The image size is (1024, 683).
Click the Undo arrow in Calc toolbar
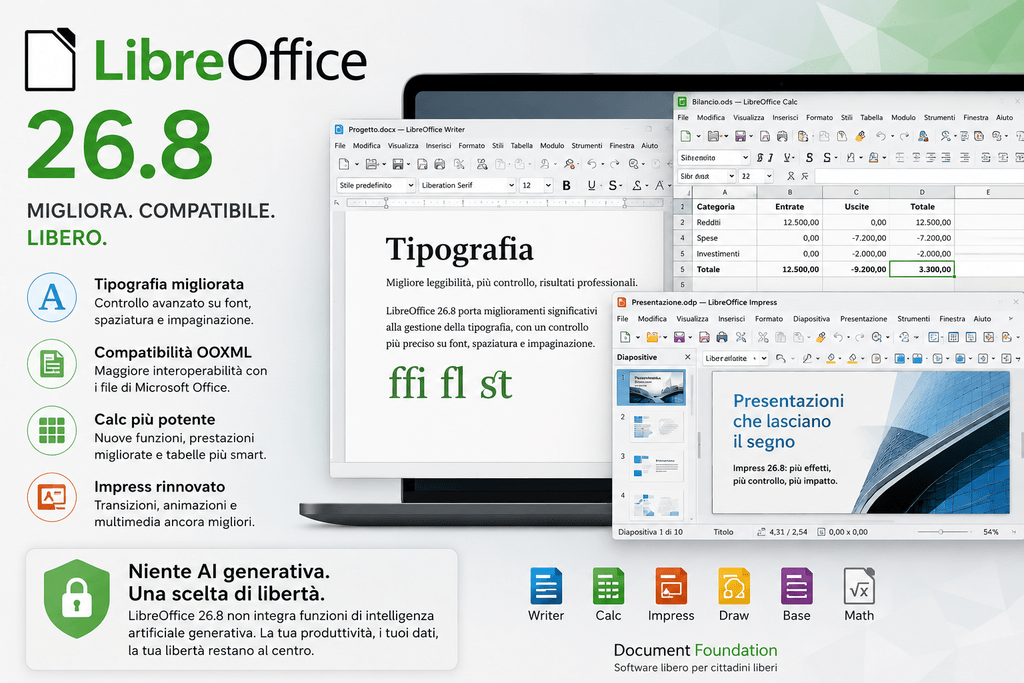coord(880,136)
